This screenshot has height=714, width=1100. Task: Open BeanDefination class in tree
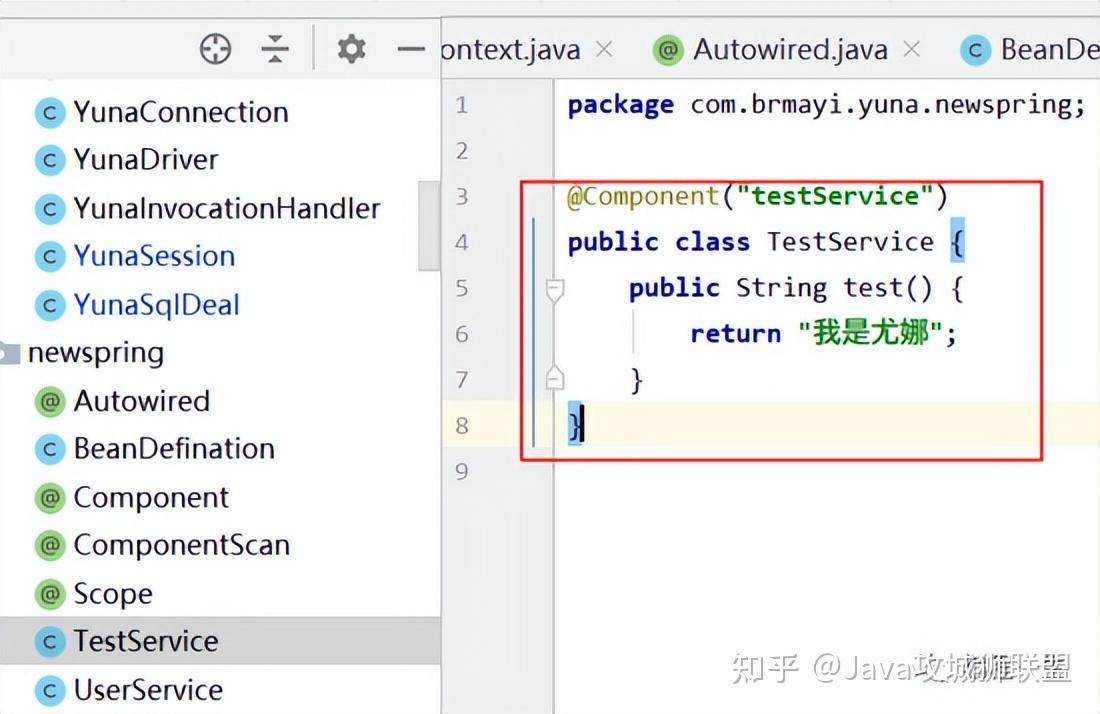click(x=175, y=449)
